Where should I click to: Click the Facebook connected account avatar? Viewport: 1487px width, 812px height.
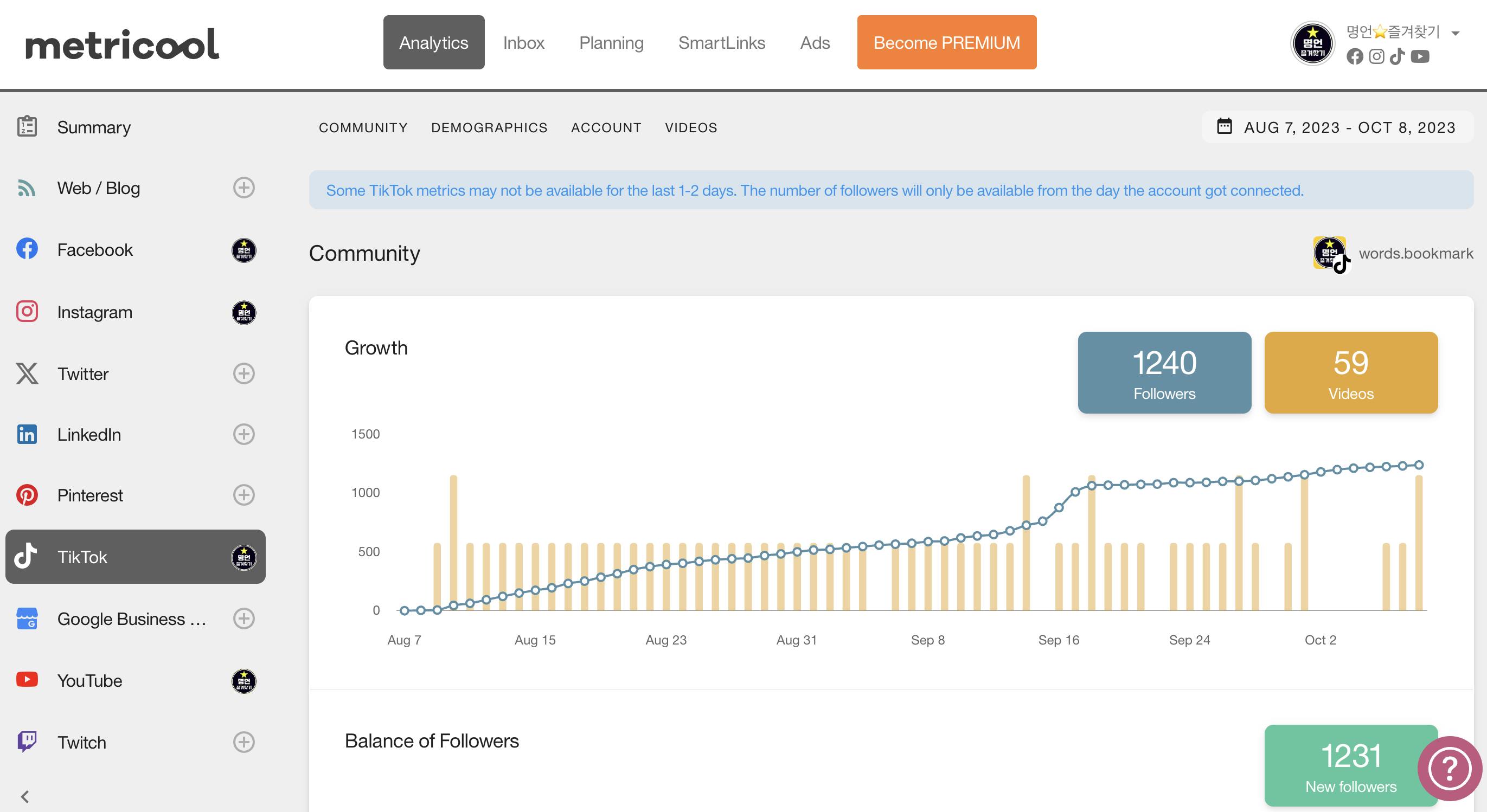point(243,250)
